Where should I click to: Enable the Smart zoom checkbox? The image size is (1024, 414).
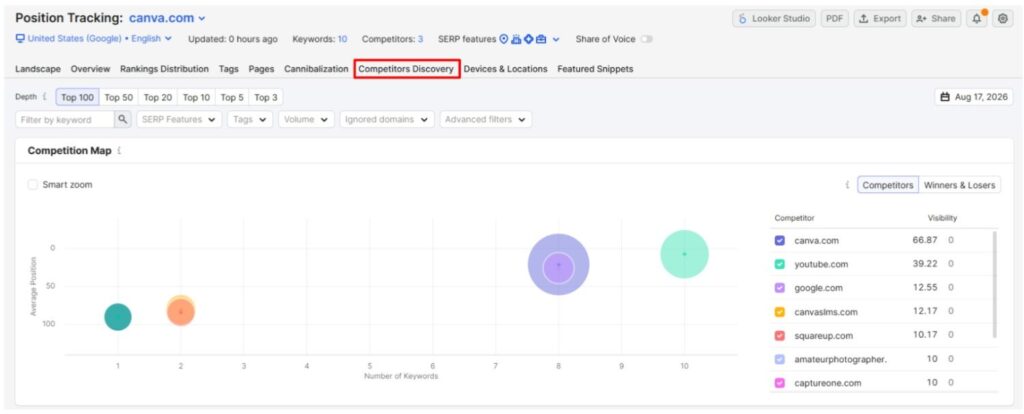pos(33,185)
